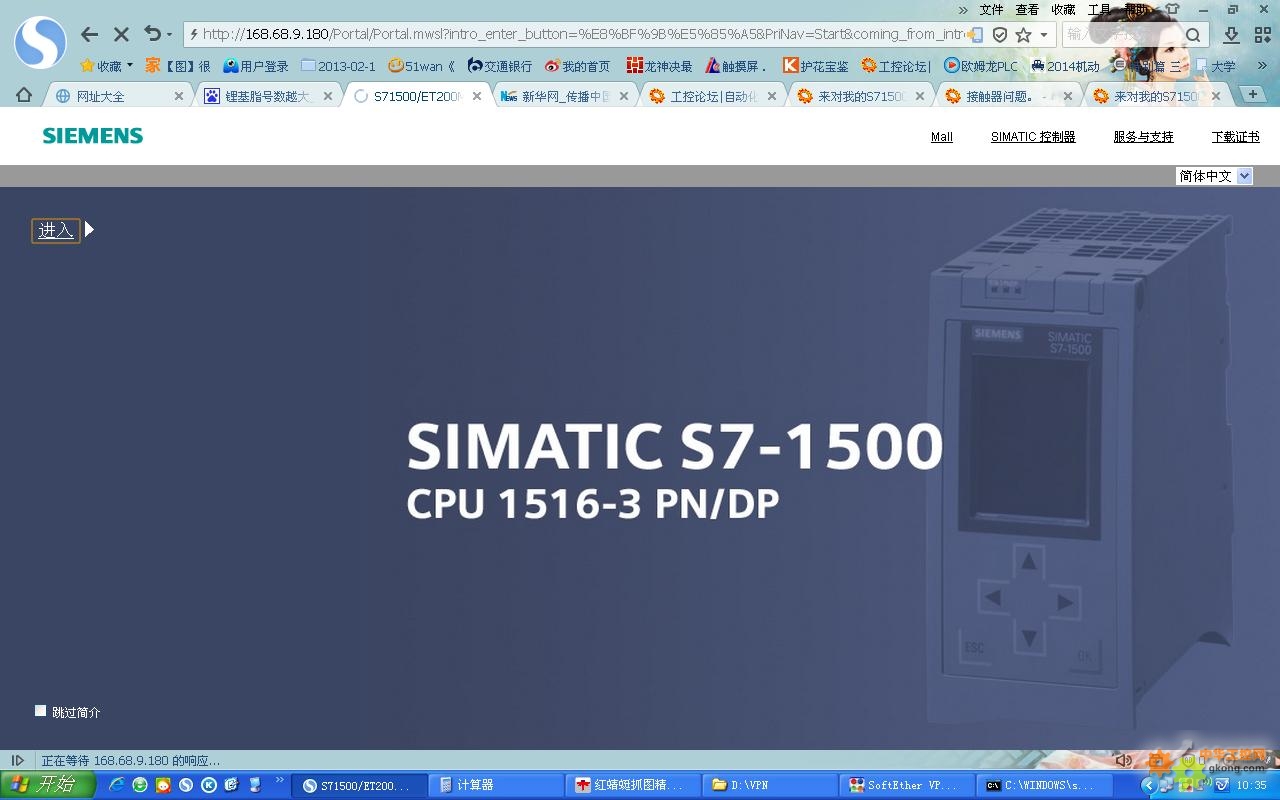
Task: Close the 接触器问题 tab
Action: tap(1068, 96)
